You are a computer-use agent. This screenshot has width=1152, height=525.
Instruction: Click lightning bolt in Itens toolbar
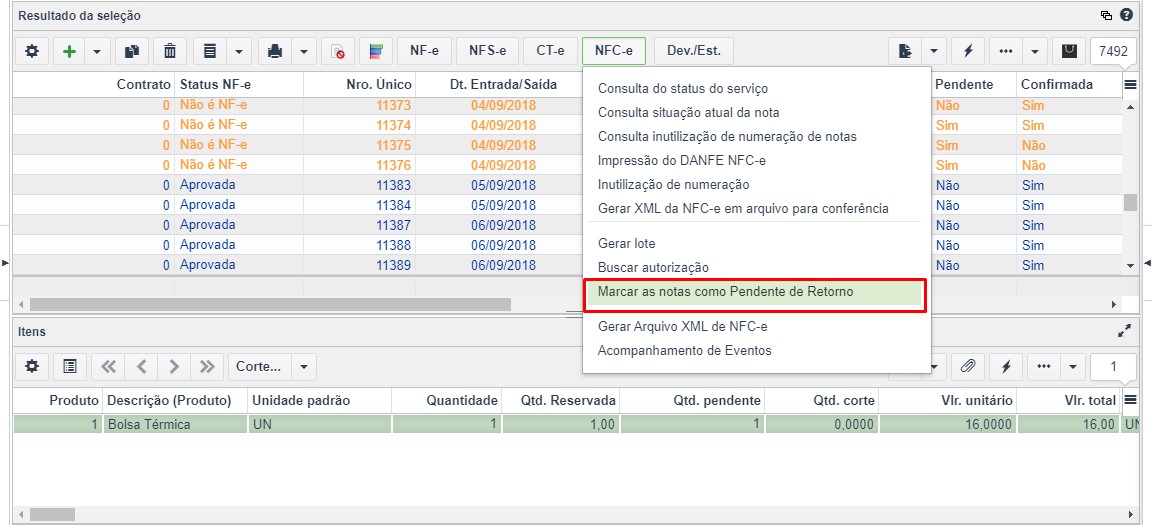click(1006, 366)
